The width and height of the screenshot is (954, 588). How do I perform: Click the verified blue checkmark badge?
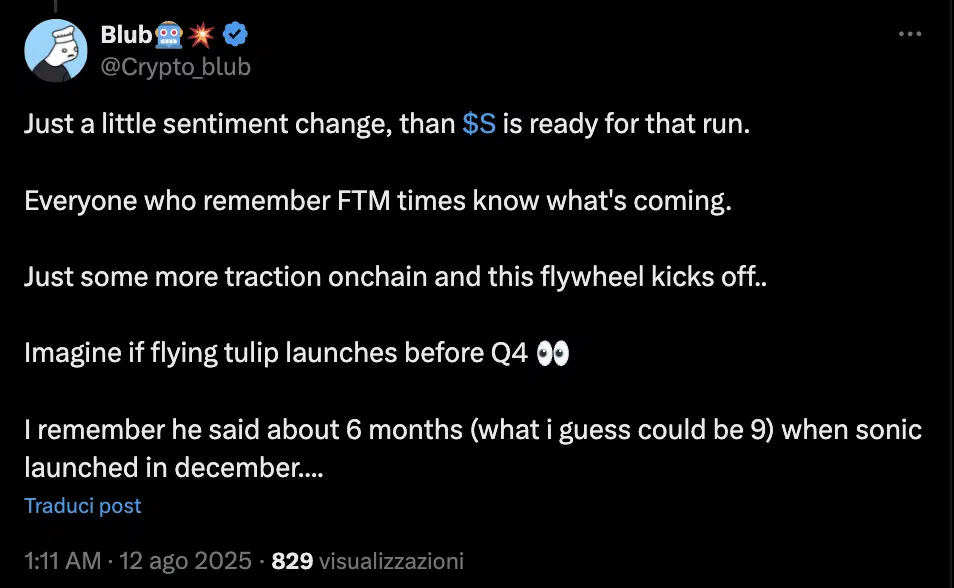pos(233,32)
